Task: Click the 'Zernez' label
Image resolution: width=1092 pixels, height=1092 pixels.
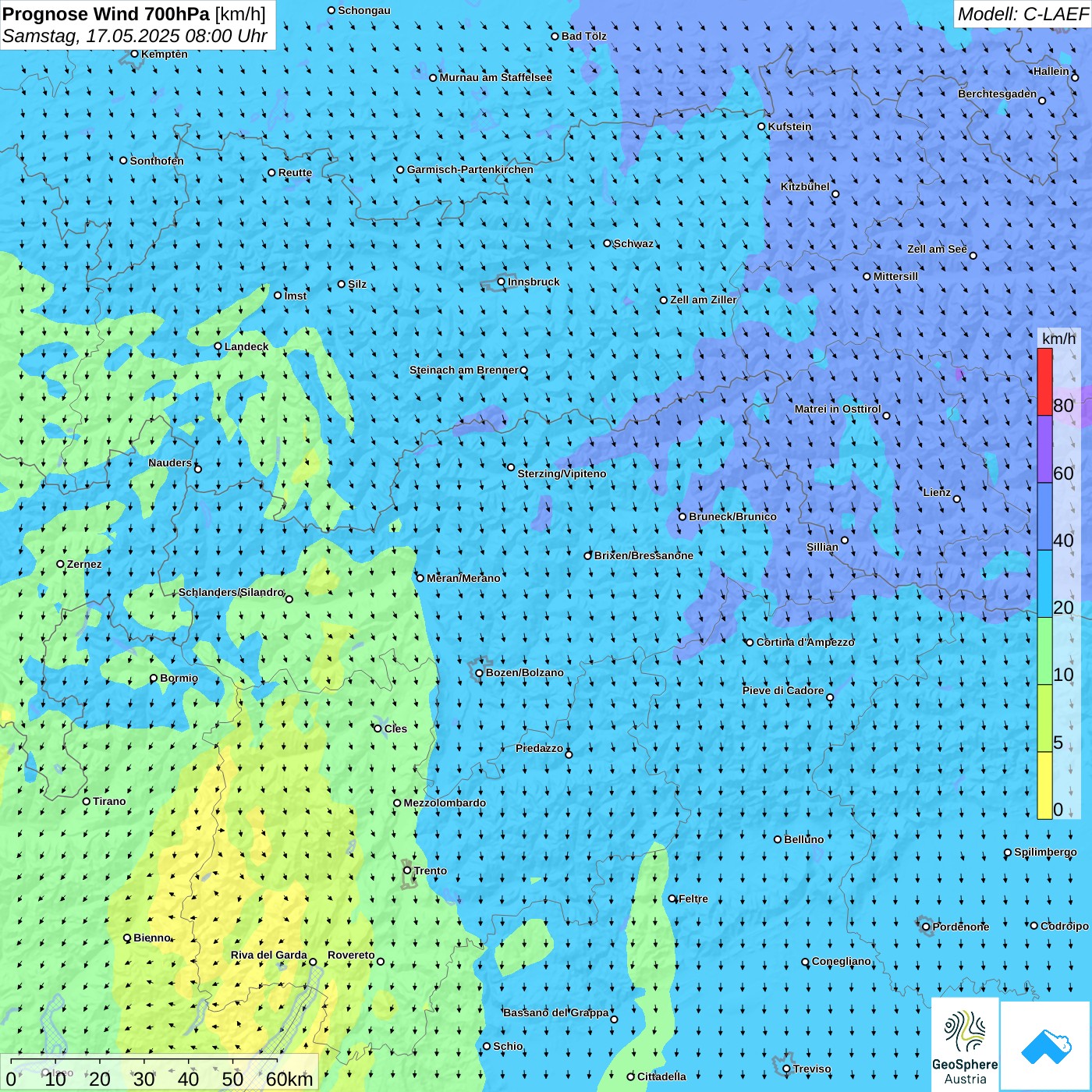Action: click(84, 564)
